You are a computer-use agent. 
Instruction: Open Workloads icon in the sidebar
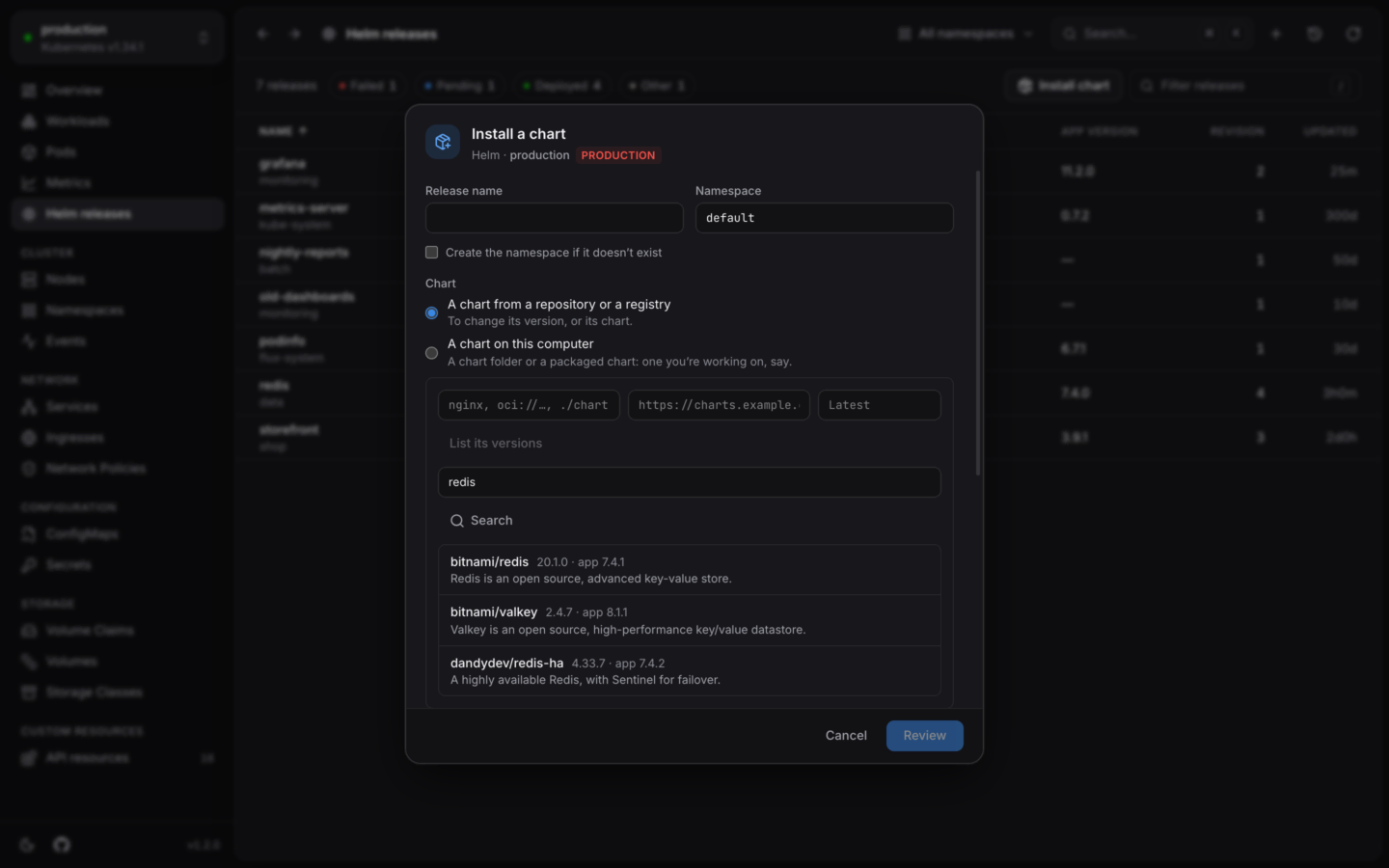click(x=29, y=122)
